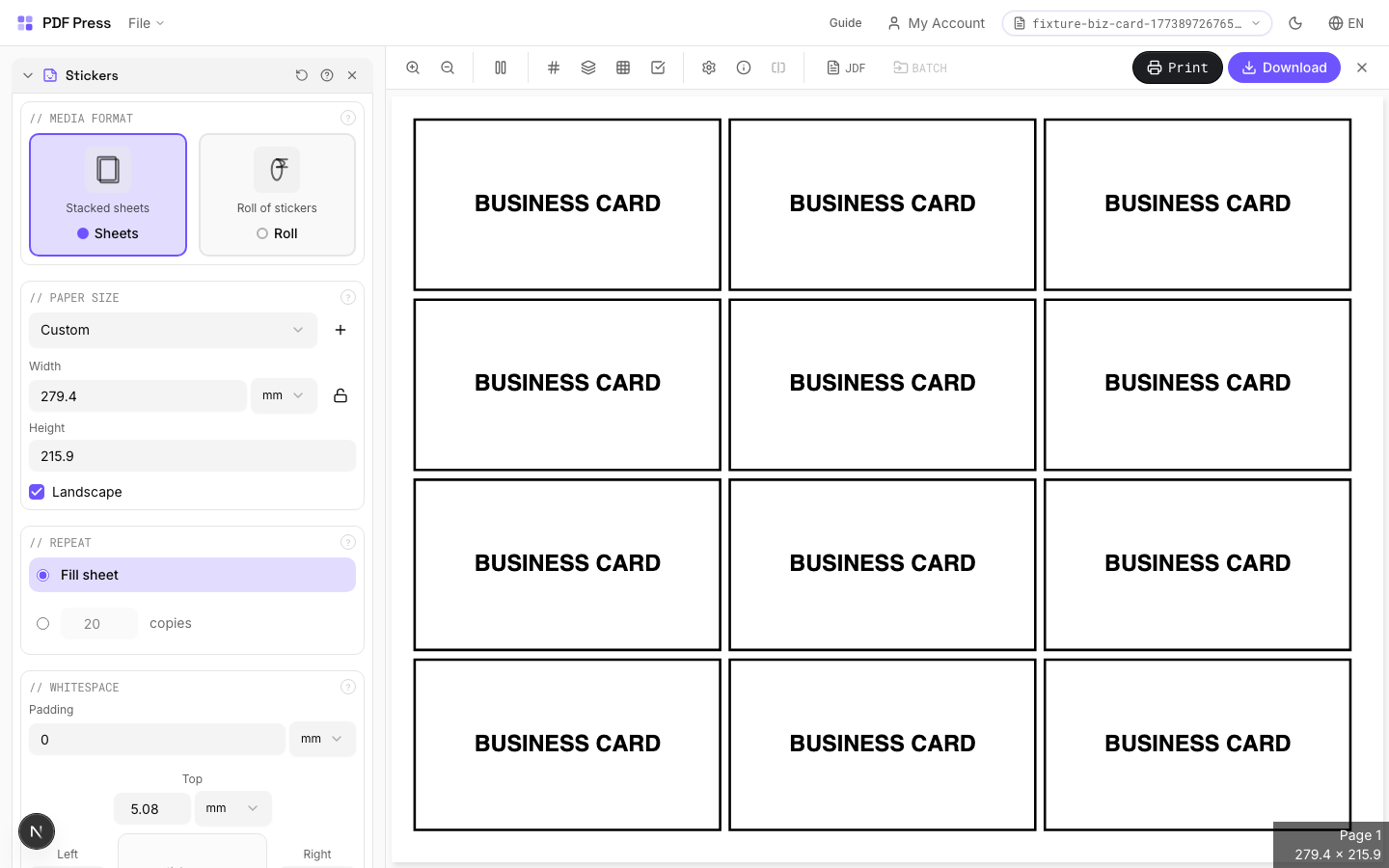This screenshot has height=868, width=1389.
Task: Open the Guide link
Action: click(845, 23)
